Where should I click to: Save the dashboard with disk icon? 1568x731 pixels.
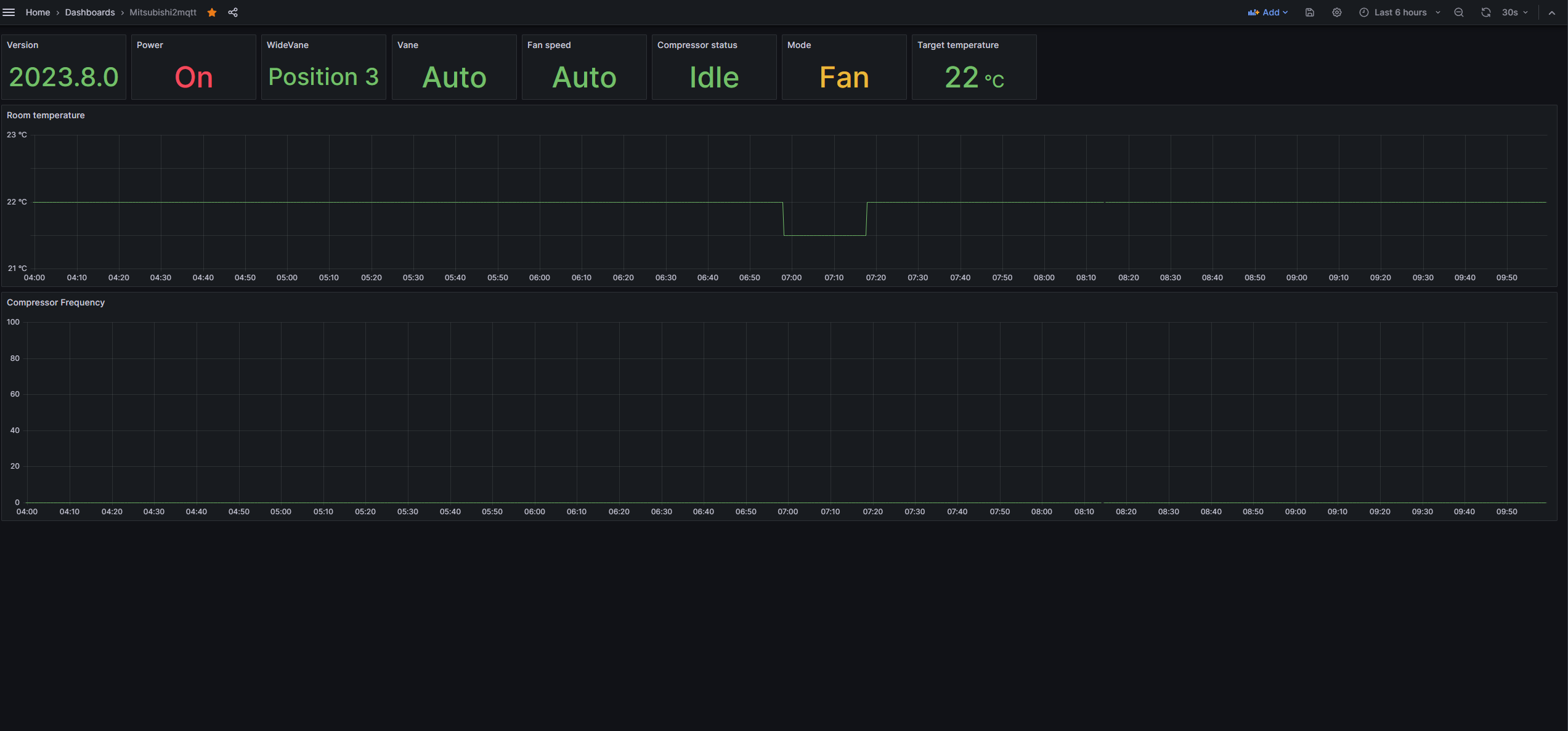(1309, 12)
